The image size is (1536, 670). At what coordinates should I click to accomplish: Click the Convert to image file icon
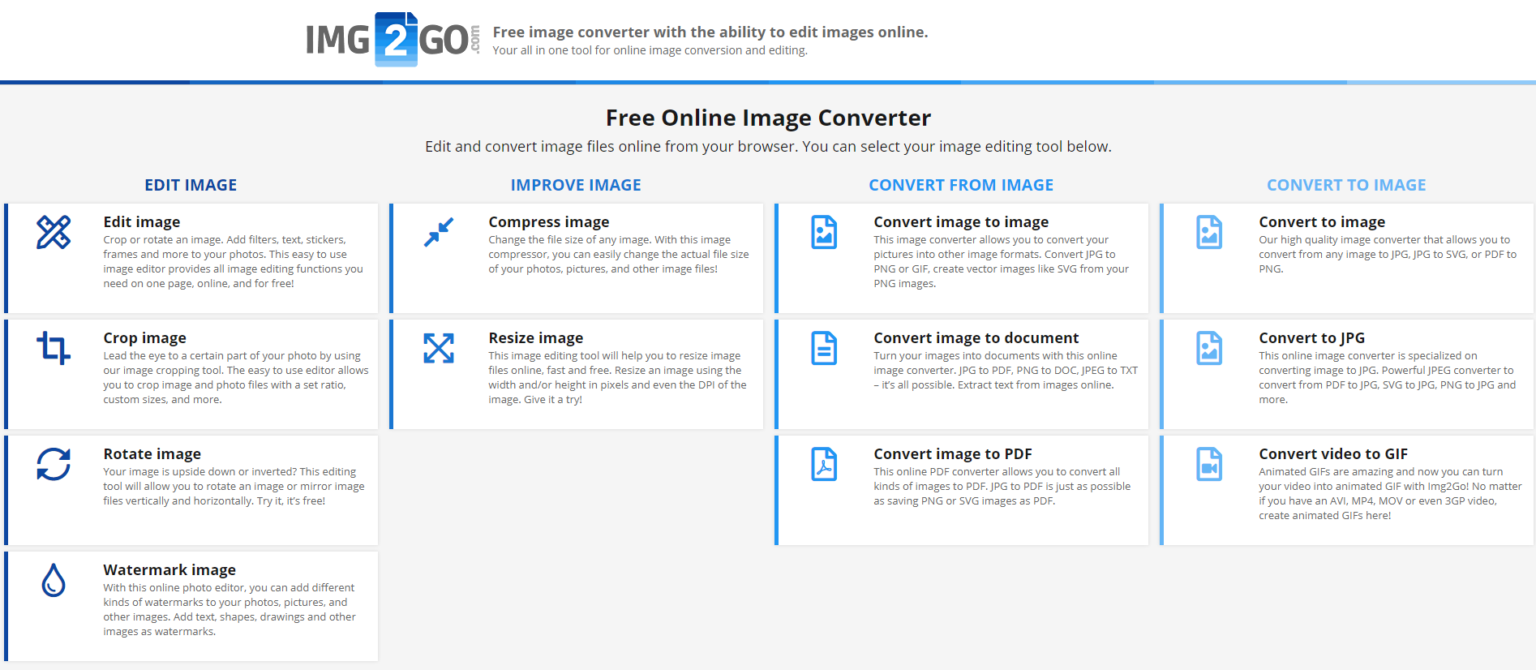1209,232
